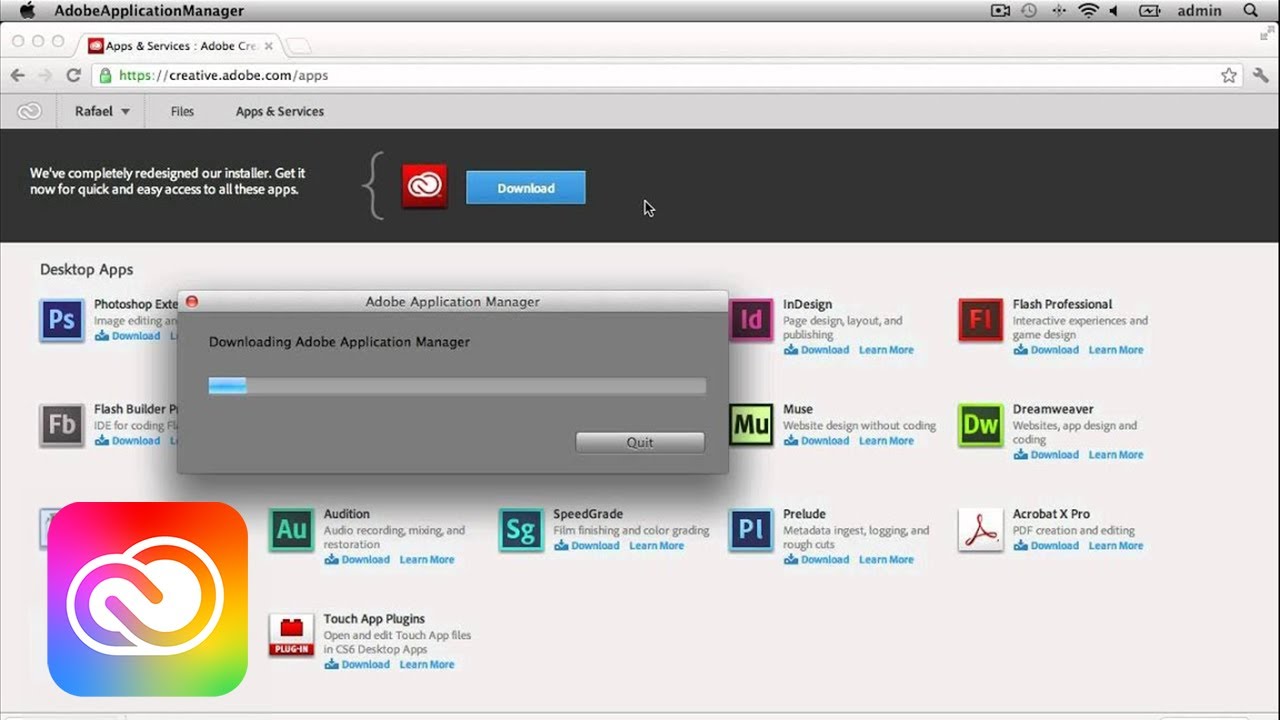
Task: Download Audition
Action: (x=357, y=560)
